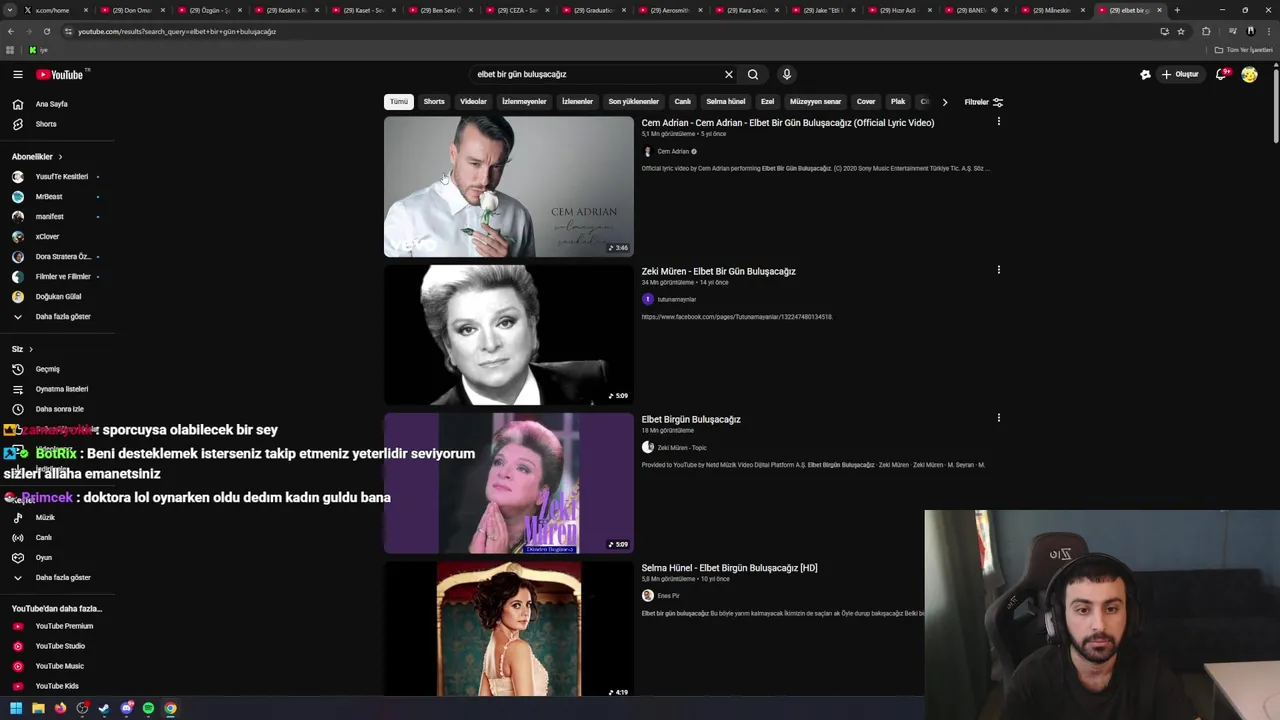The height and width of the screenshot is (720, 1280).
Task: Switch to the x.com/home browser tab
Action: [x=54, y=10]
